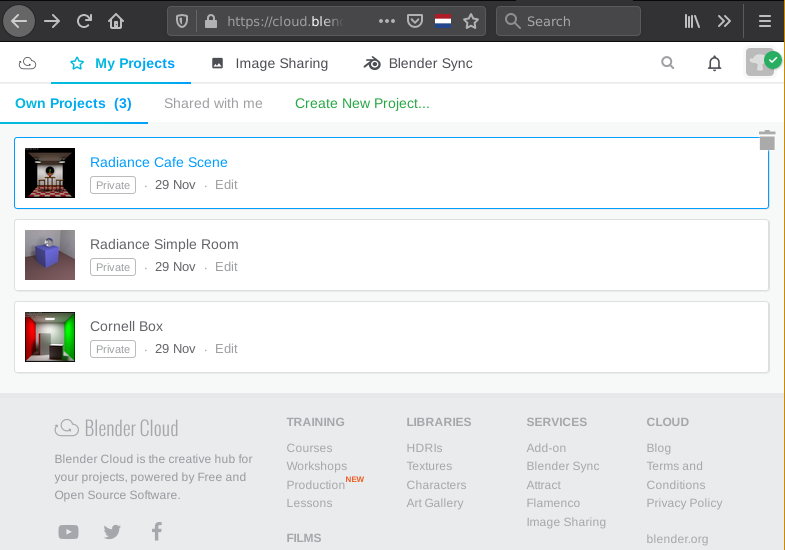Open Add-on services link

[546, 448]
